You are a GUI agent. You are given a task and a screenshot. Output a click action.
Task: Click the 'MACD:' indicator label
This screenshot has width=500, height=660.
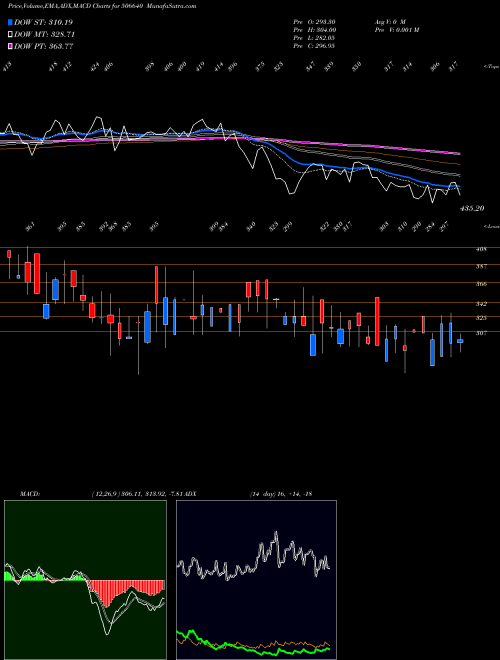pyautogui.click(x=30, y=494)
